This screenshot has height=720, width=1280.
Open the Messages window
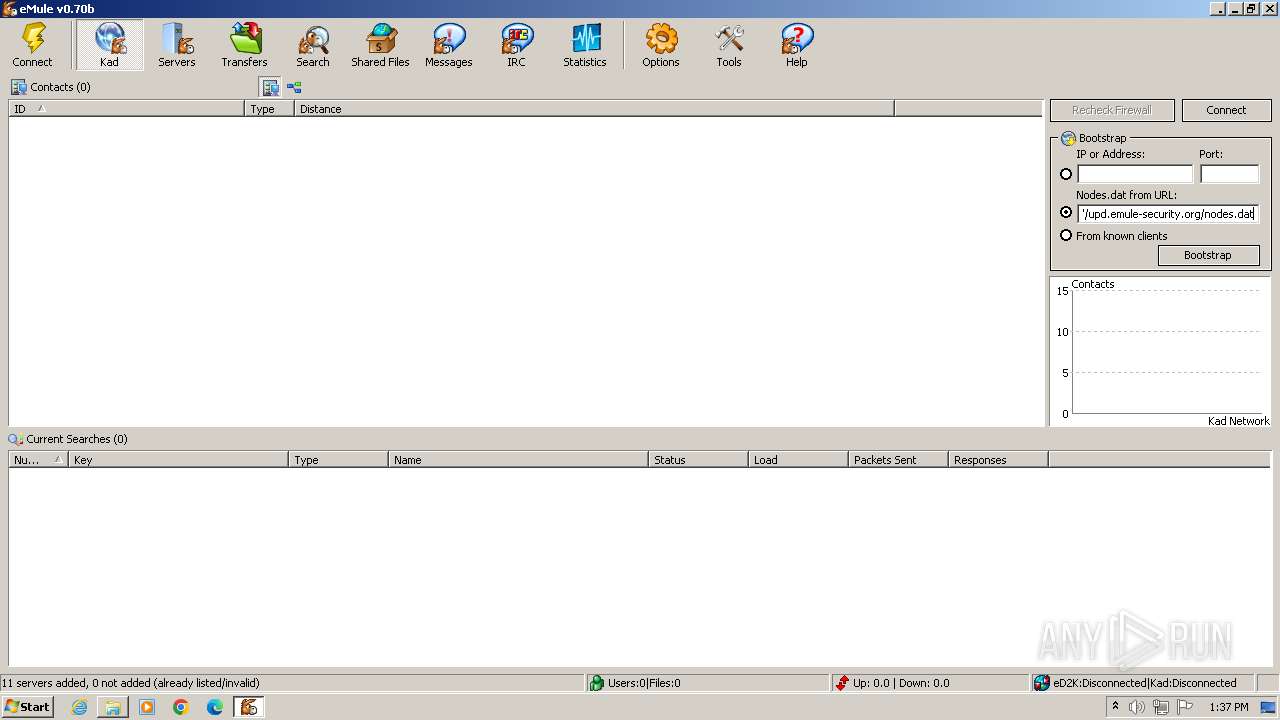(x=449, y=46)
